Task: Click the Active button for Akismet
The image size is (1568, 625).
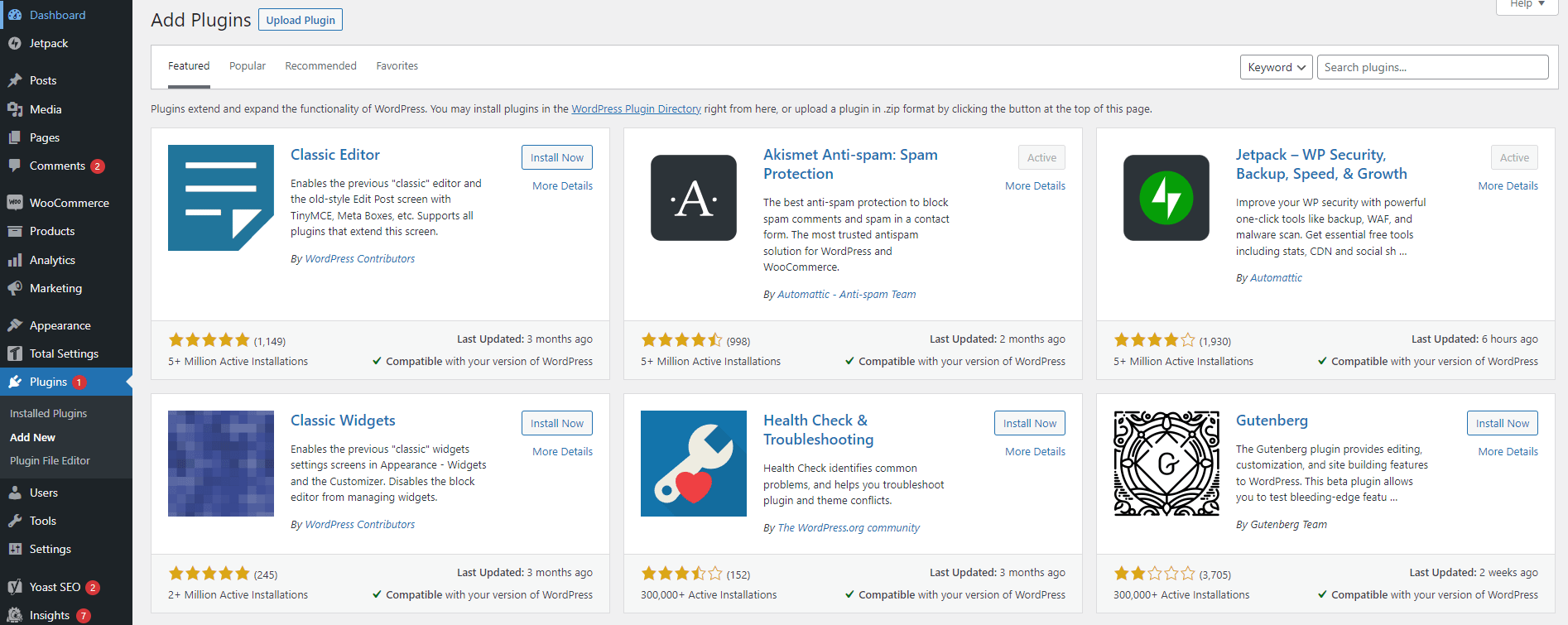Action: click(1041, 157)
